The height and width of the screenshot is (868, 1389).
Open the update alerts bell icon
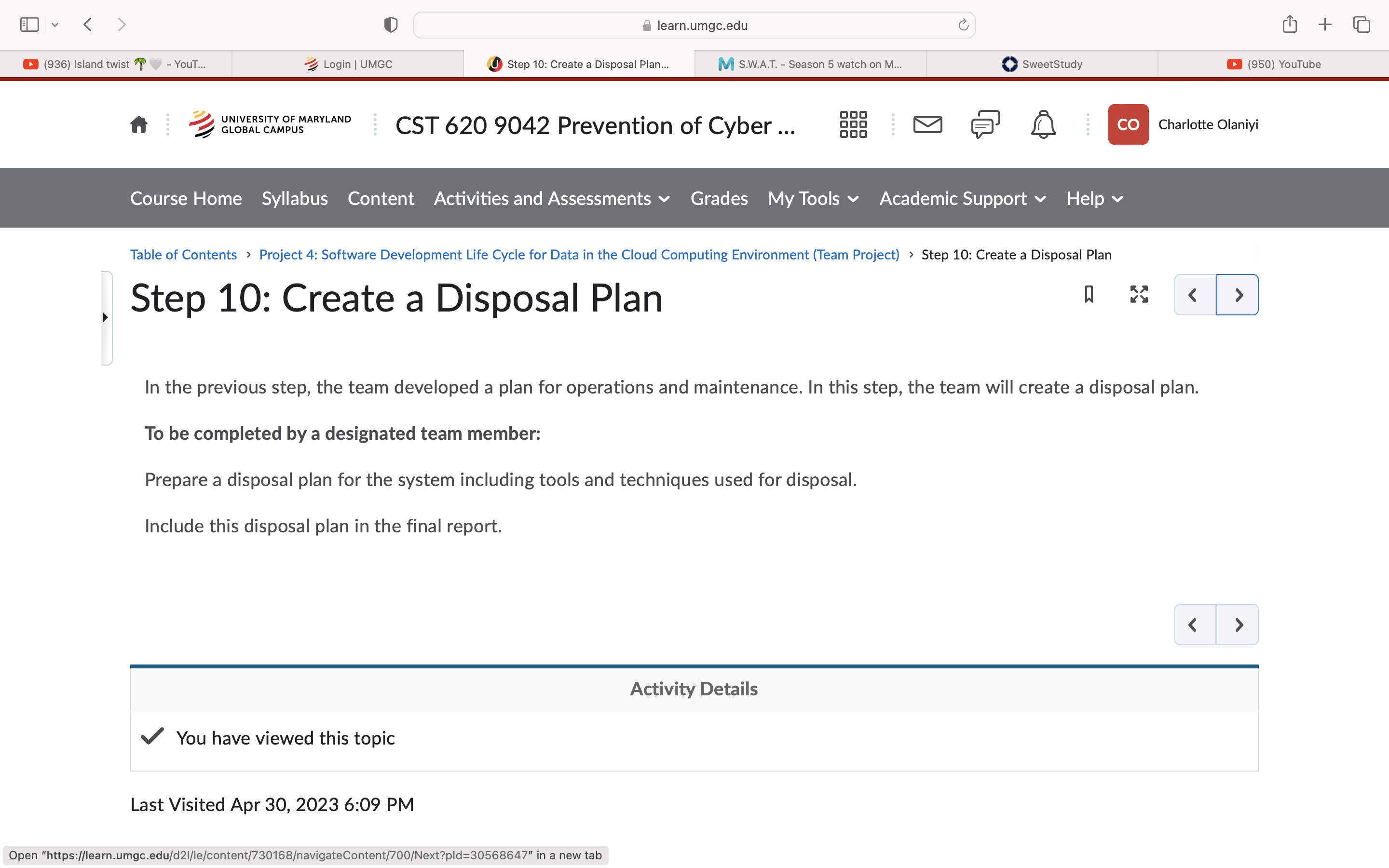[1043, 124]
